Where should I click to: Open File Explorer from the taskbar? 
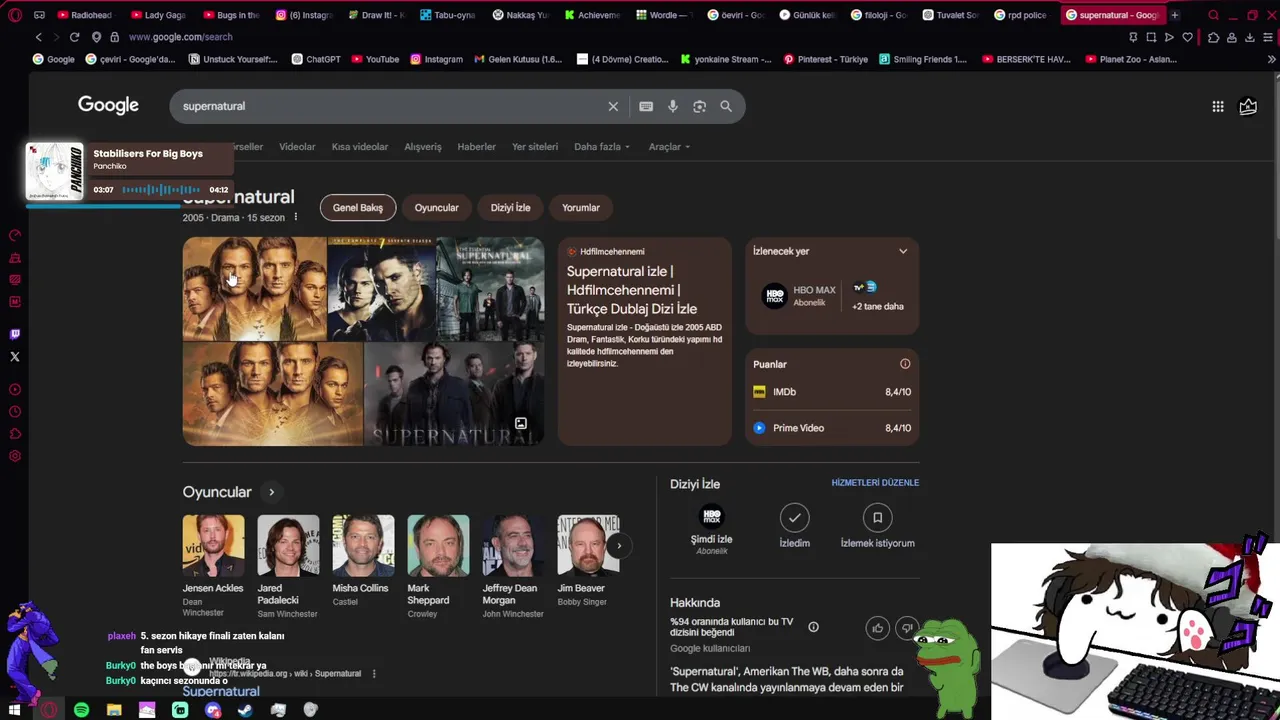[x=114, y=710]
